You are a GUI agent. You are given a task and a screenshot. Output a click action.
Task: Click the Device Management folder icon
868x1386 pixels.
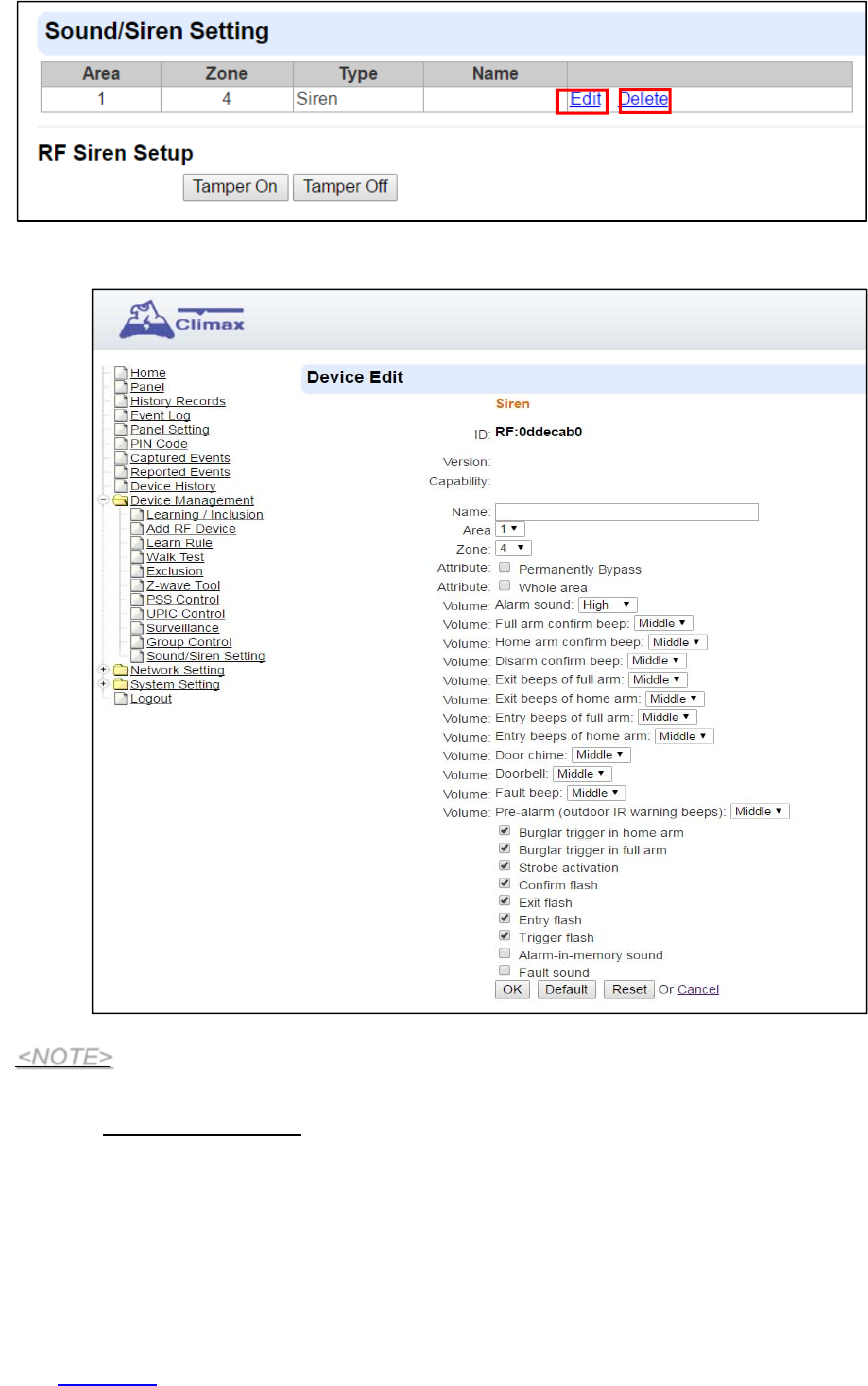click(x=120, y=500)
